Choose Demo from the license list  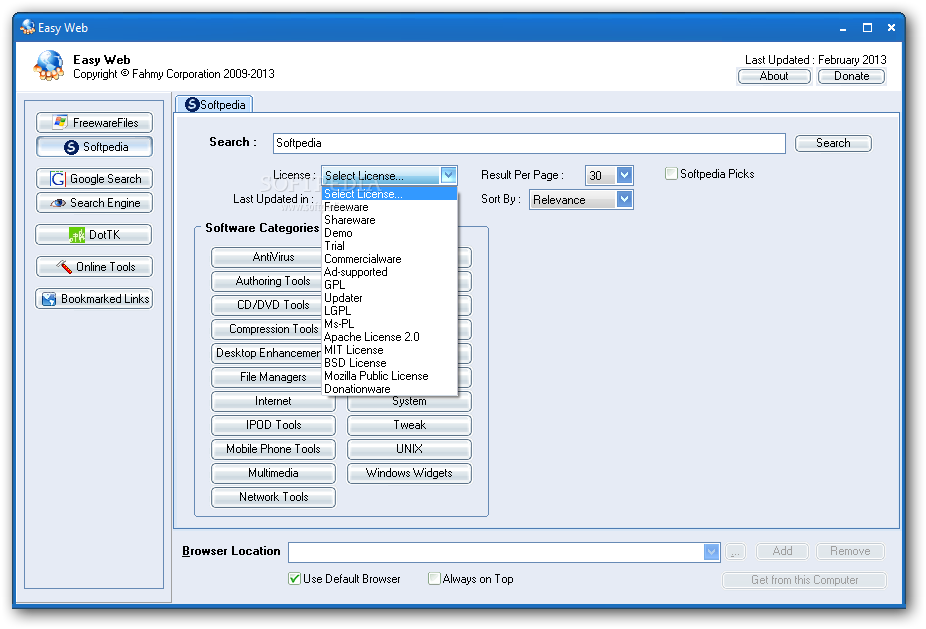coord(390,233)
